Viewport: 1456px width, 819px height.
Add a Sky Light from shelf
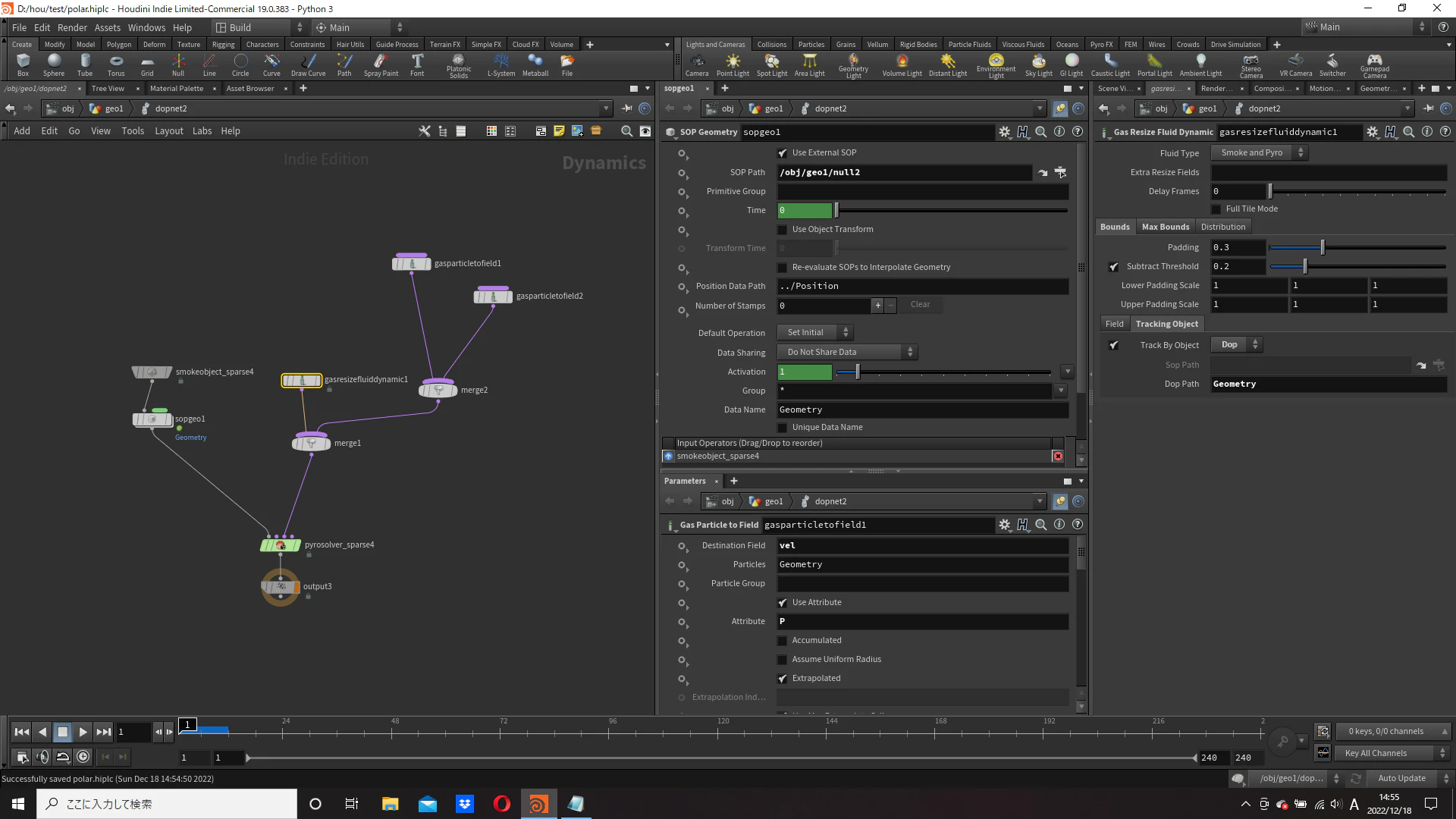click(x=1038, y=65)
